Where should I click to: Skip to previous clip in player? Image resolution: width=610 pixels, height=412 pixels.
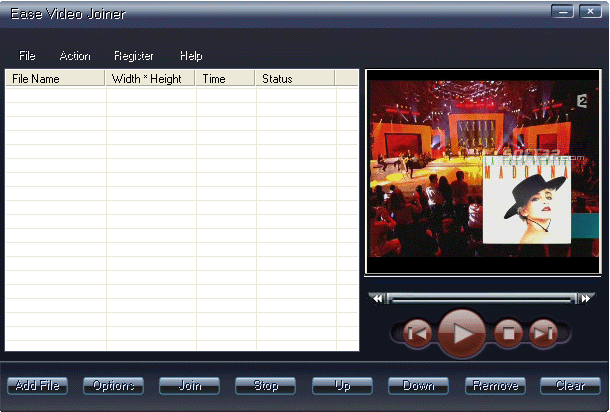pos(417,333)
